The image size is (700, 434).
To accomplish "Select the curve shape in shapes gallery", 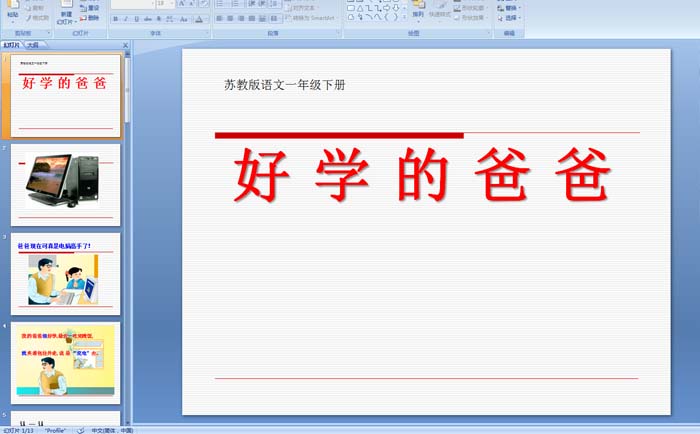I will pos(378,17).
